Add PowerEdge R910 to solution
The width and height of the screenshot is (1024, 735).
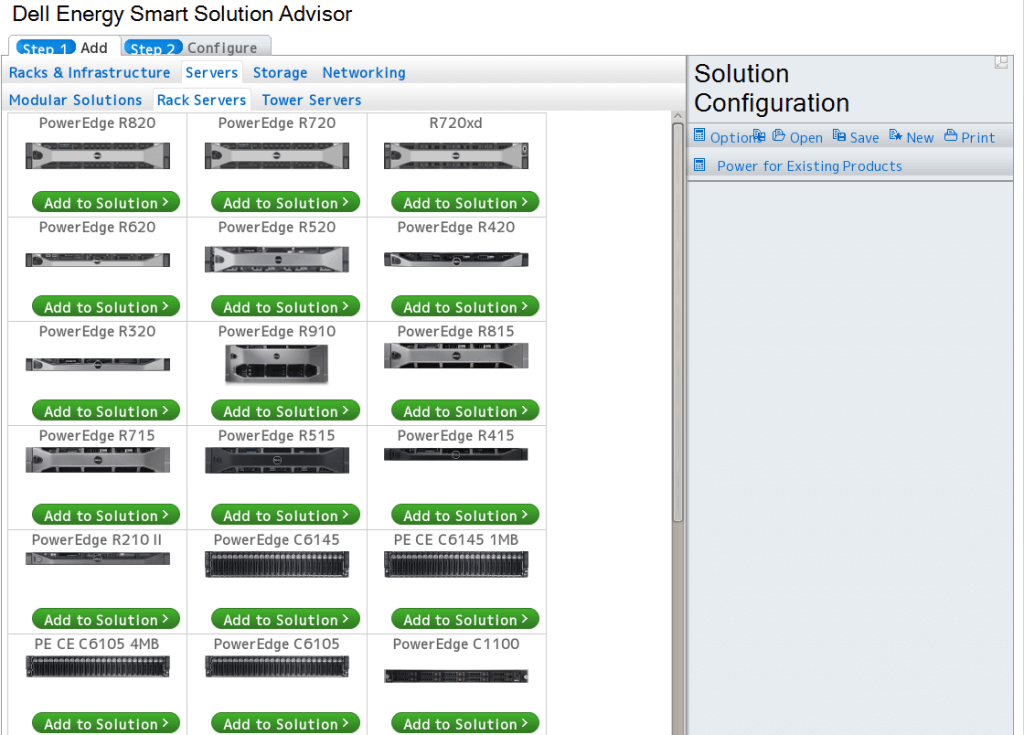(x=285, y=411)
